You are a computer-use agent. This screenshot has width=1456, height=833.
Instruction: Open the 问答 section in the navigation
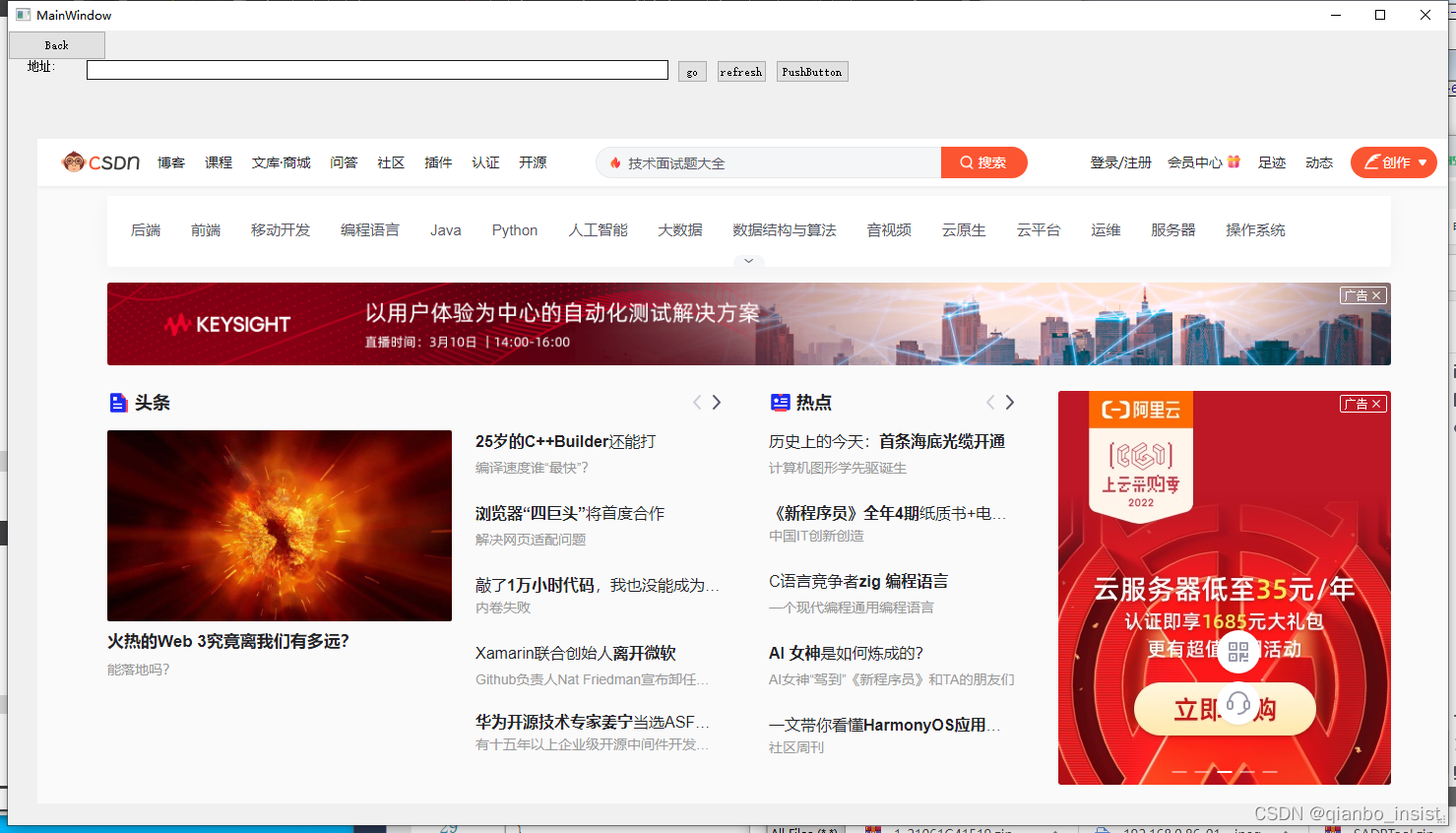(344, 162)
